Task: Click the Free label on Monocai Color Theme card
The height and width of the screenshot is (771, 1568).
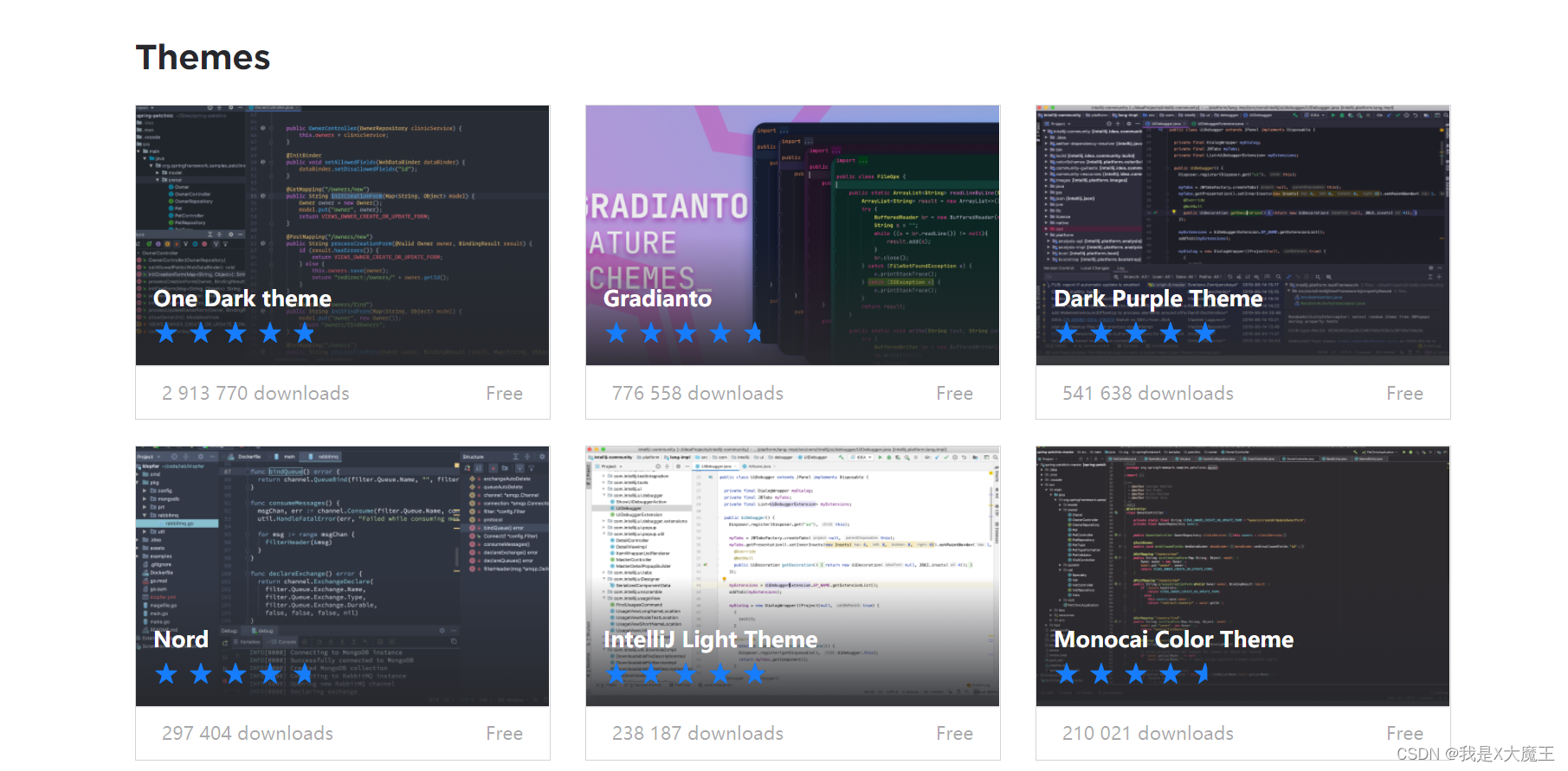Action: pos(1405,734)
